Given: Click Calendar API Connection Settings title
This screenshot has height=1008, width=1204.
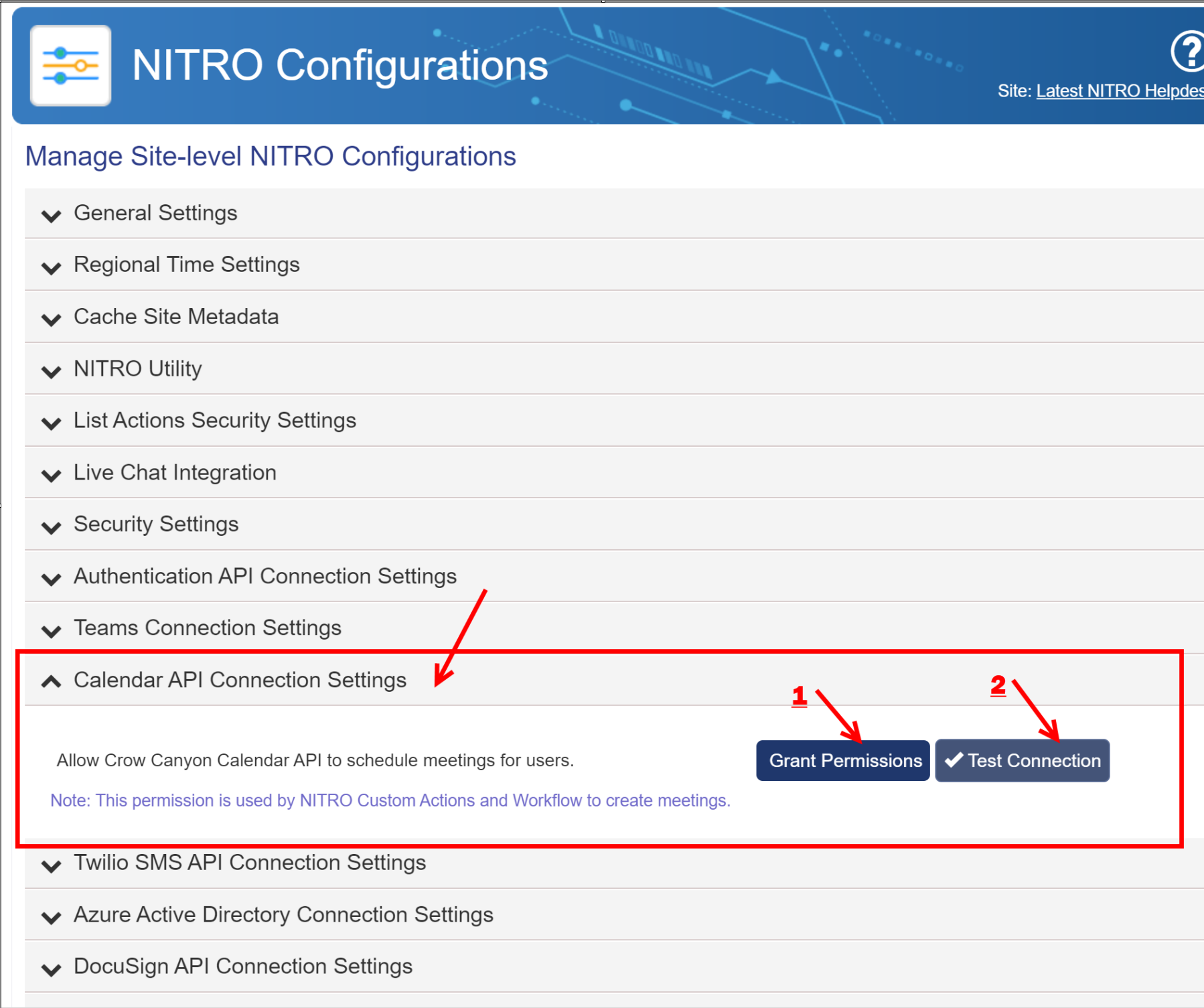Looking at the screenshot, I should point(240,680).
